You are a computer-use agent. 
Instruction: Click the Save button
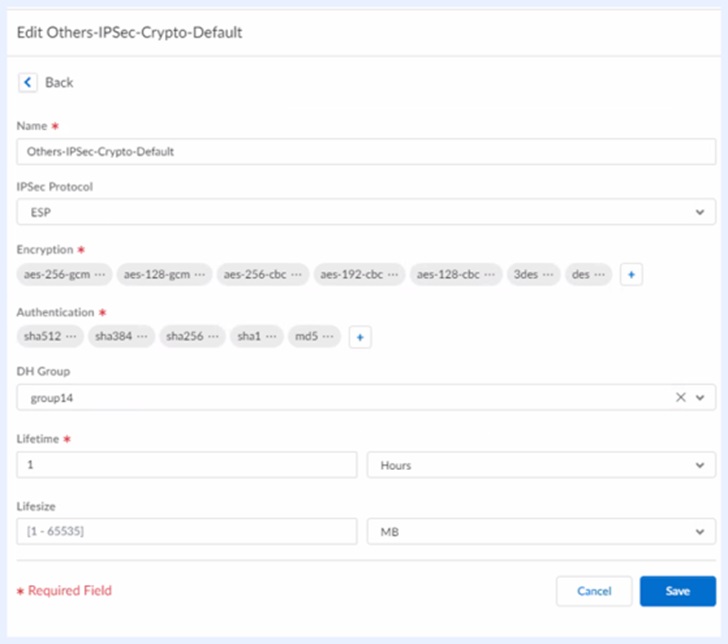click(x=677, y=591)
